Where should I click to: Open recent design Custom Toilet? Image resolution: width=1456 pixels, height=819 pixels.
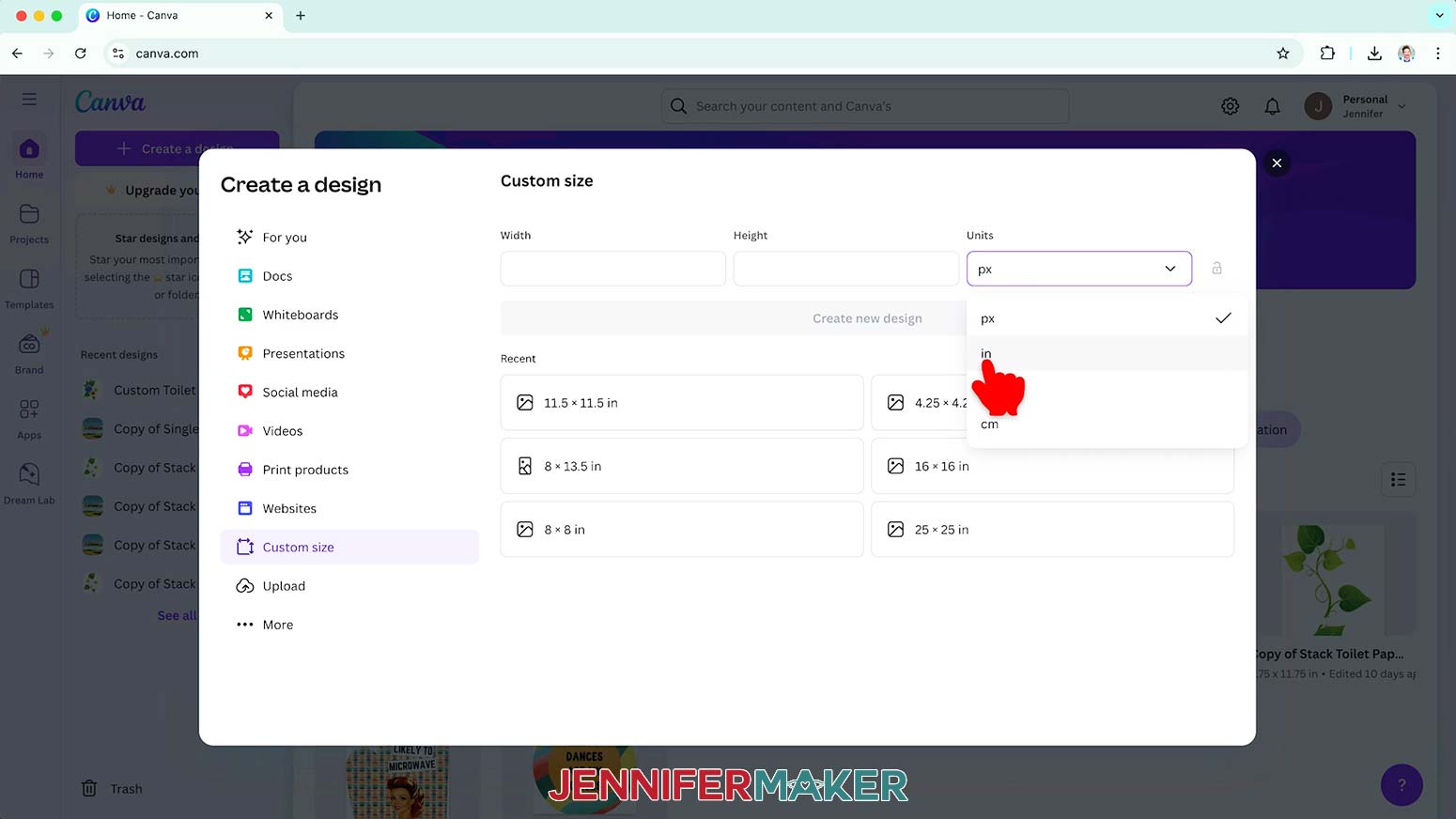point(139,390)
